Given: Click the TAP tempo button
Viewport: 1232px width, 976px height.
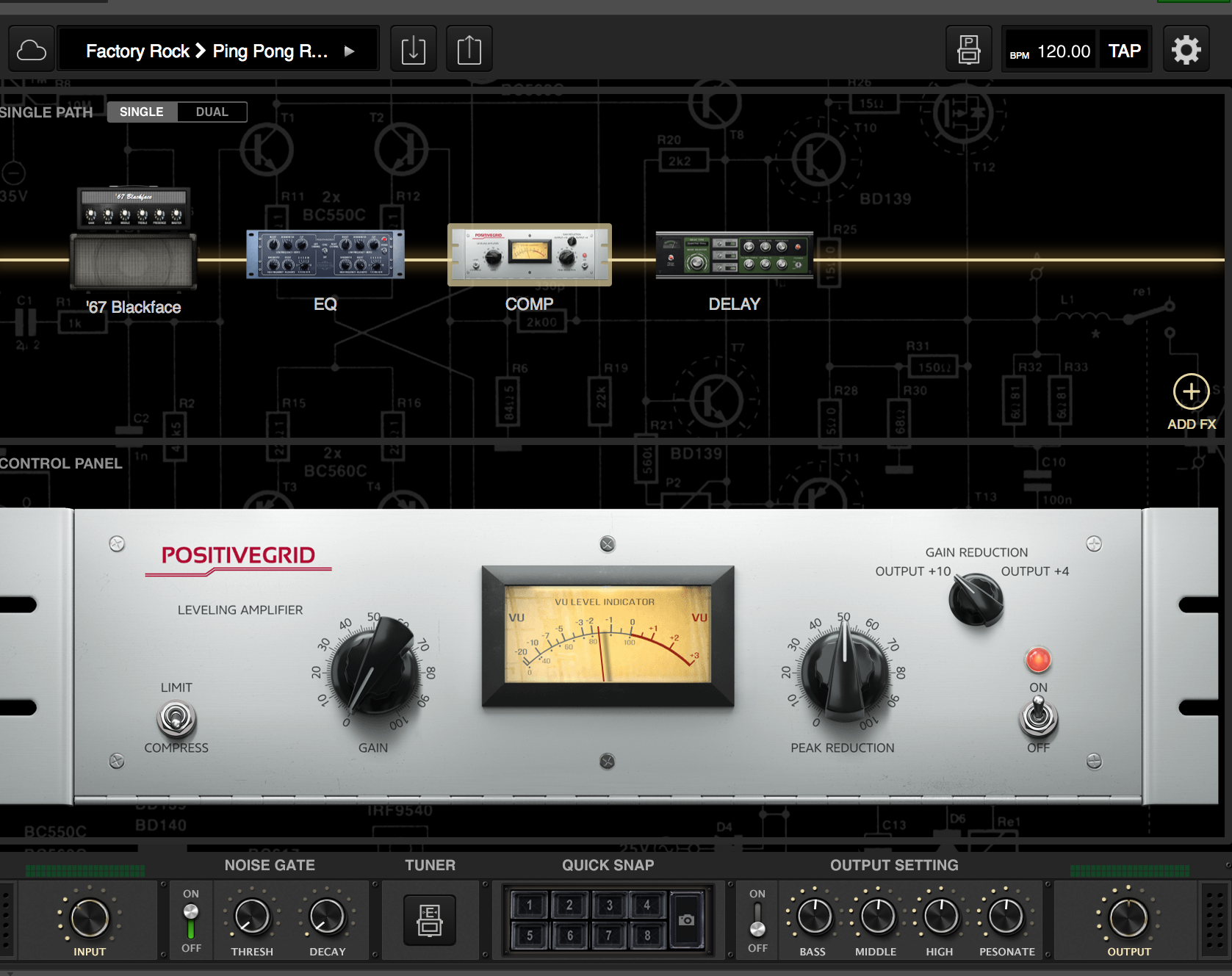Looking at the screenshot, I should [1124, 51].
